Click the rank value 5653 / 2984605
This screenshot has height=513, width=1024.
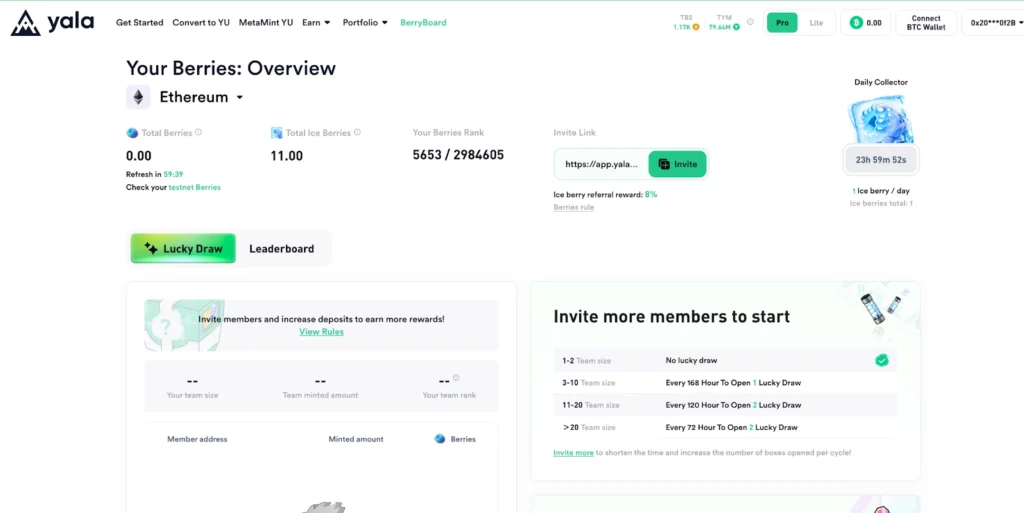click(x=458, y=155)
